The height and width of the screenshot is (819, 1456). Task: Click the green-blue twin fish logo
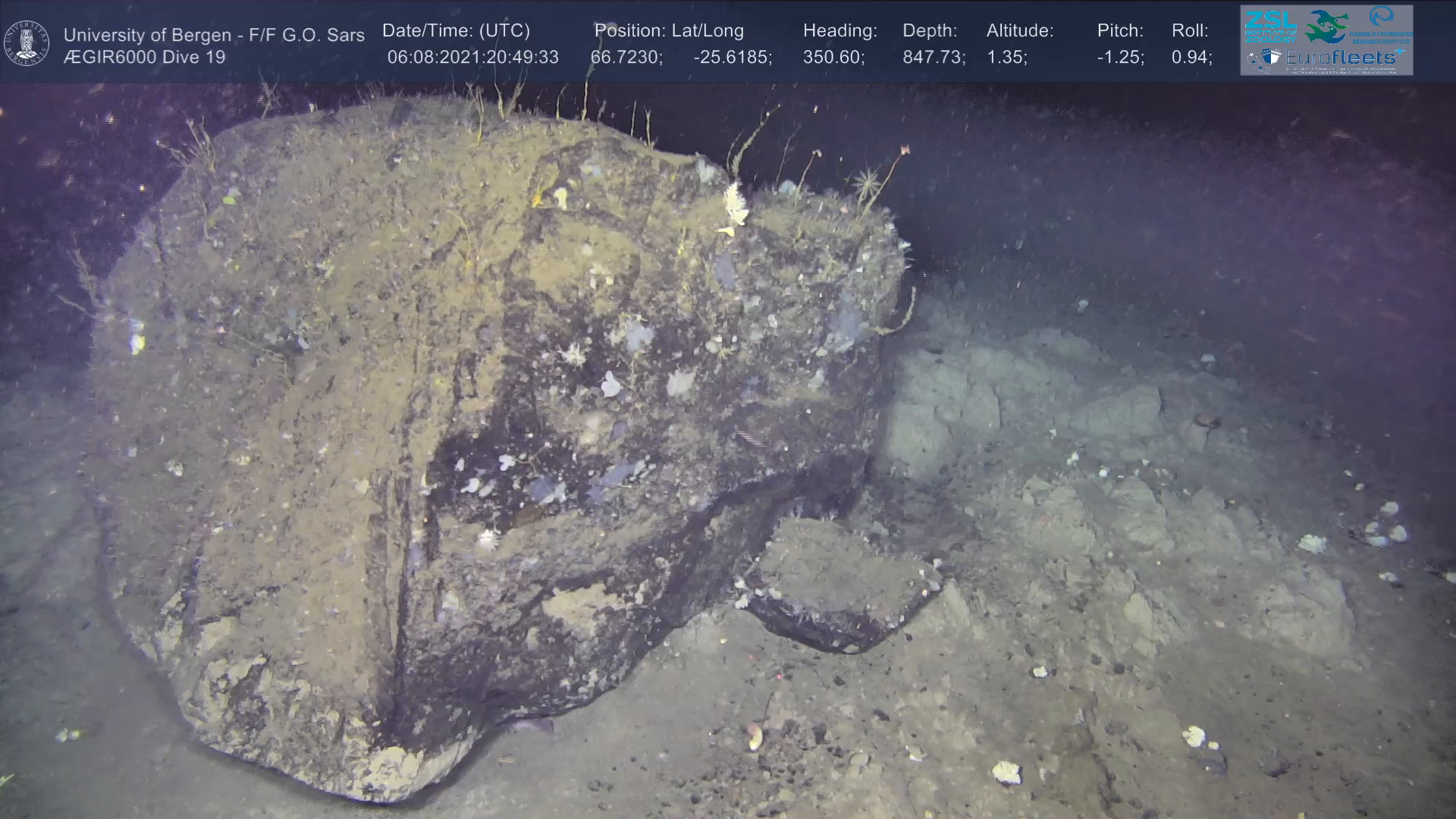[1326, 26]
